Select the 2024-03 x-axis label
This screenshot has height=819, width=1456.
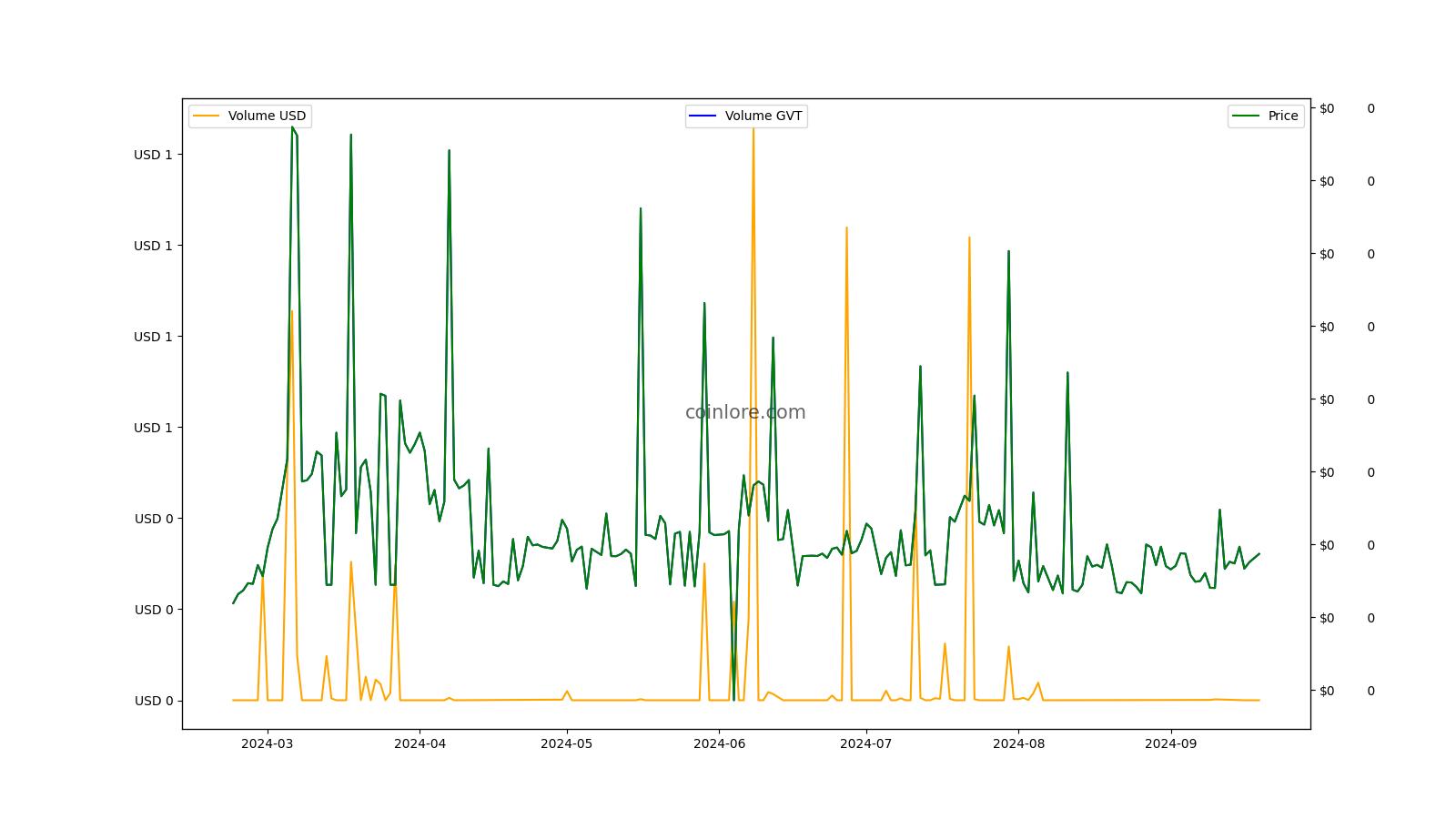[x=268, y=743]
